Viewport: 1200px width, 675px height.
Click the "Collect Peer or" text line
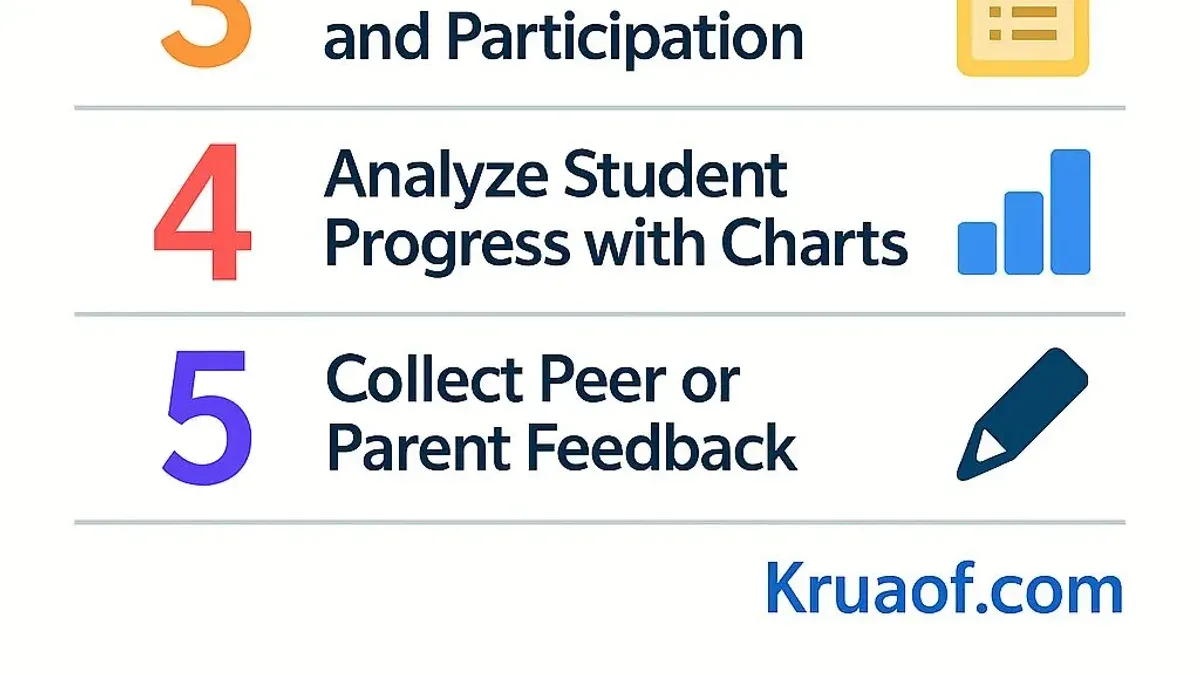533,380
